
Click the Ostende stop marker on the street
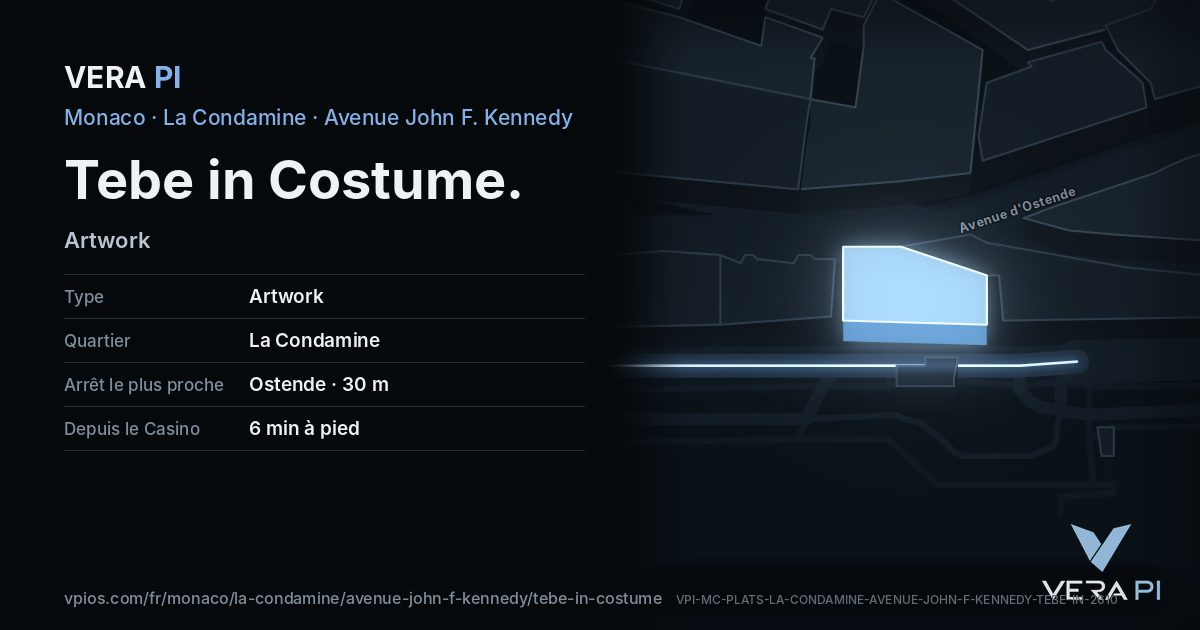[926, 372]
